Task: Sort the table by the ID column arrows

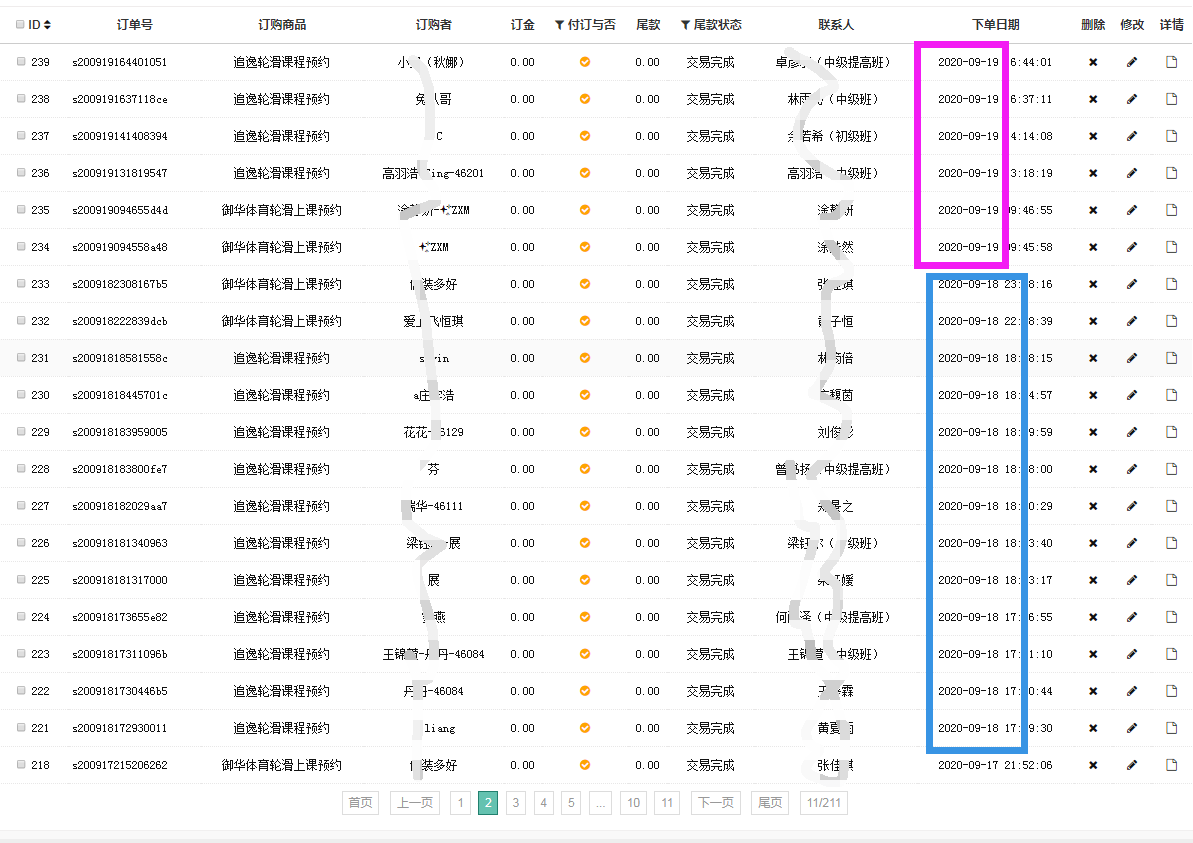Action: tap(47, 25)
